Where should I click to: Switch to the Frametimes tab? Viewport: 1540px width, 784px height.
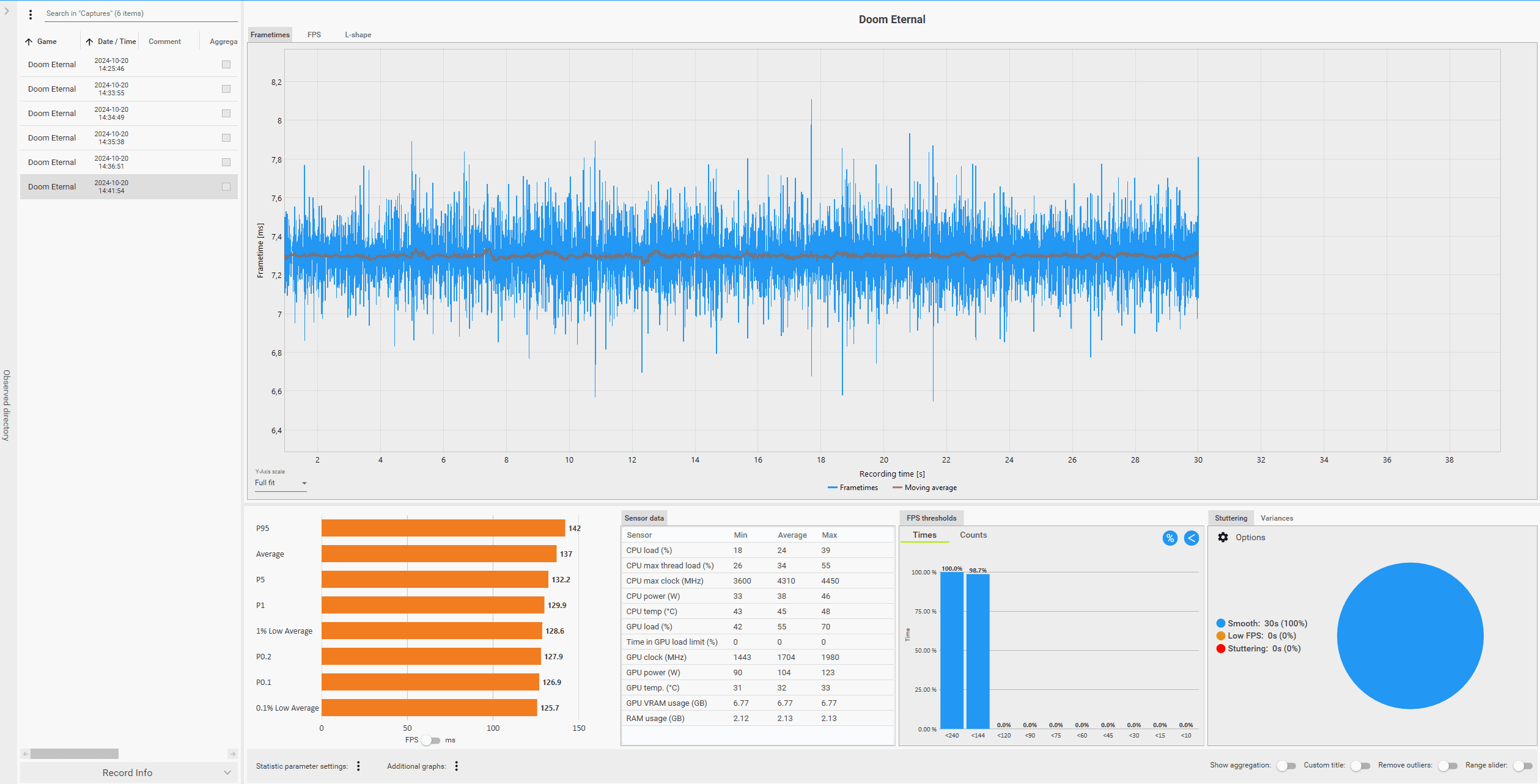[270, 35]
